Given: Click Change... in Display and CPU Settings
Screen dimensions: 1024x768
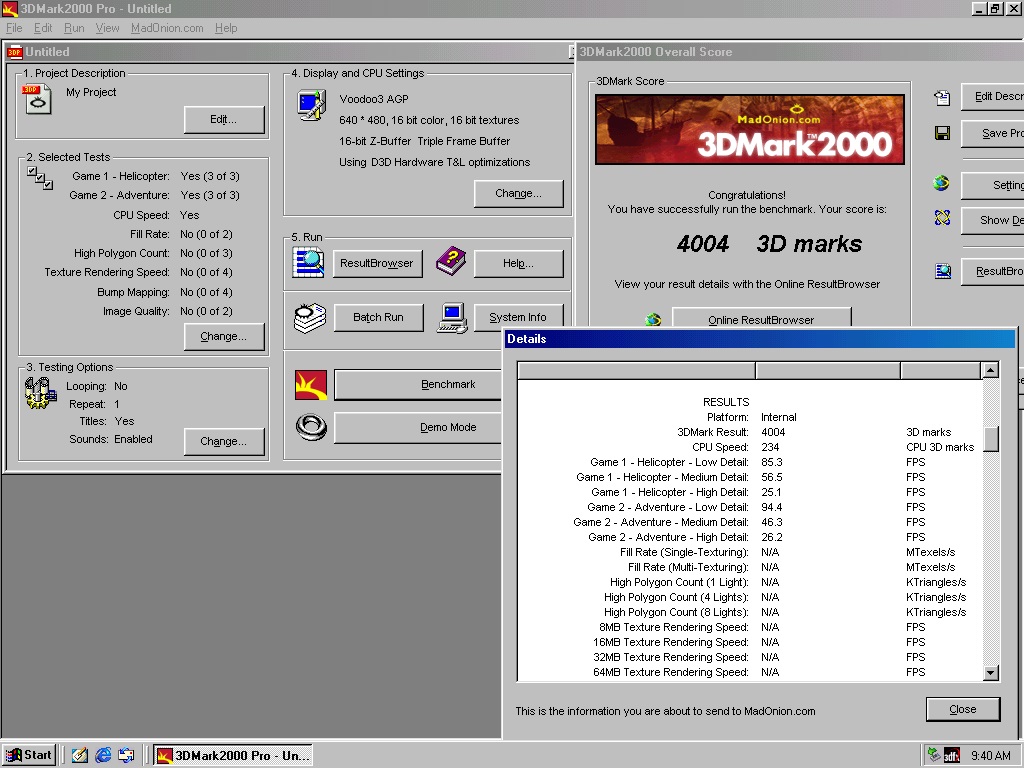Looking at the screenshot, I should 519,194.
